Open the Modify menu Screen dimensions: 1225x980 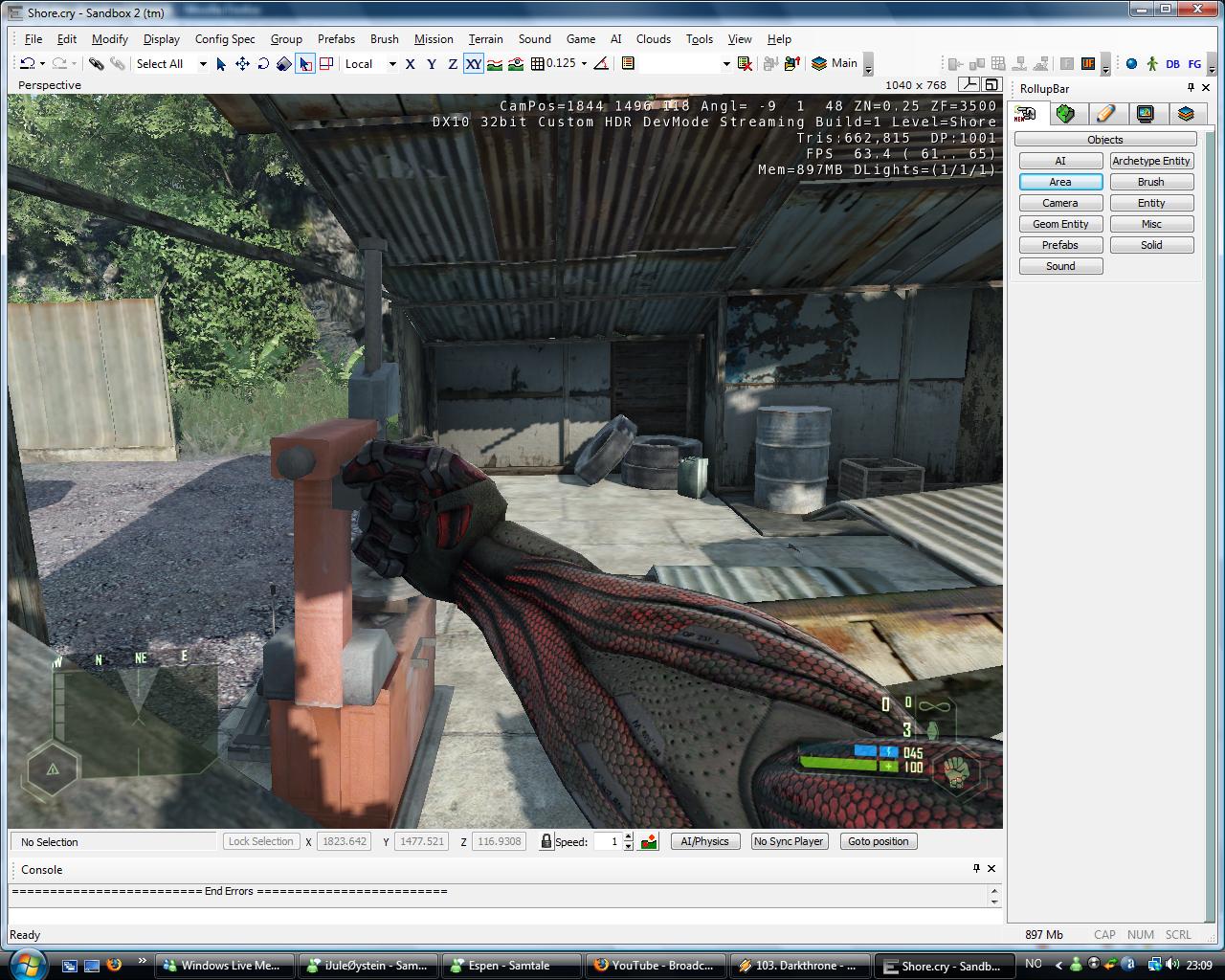coord(110,39)
